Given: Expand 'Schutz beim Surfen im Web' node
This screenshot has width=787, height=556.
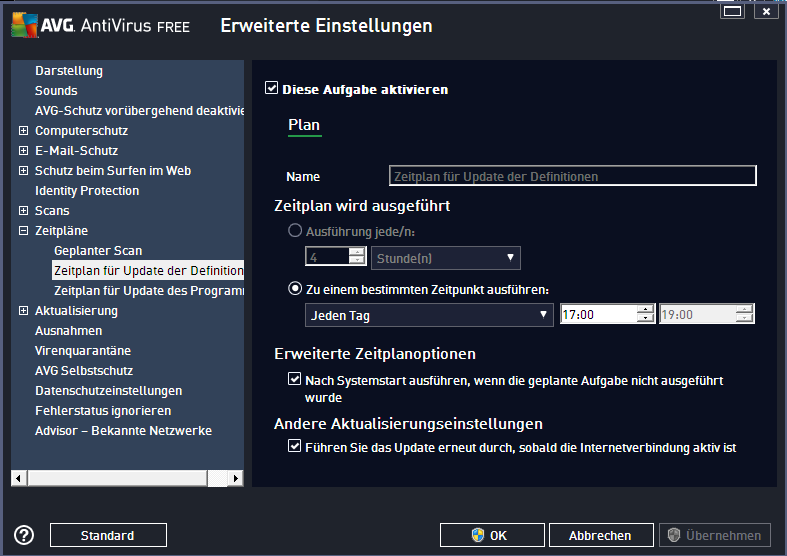Looking at the screenshot, I should click(x=23, y=171).
